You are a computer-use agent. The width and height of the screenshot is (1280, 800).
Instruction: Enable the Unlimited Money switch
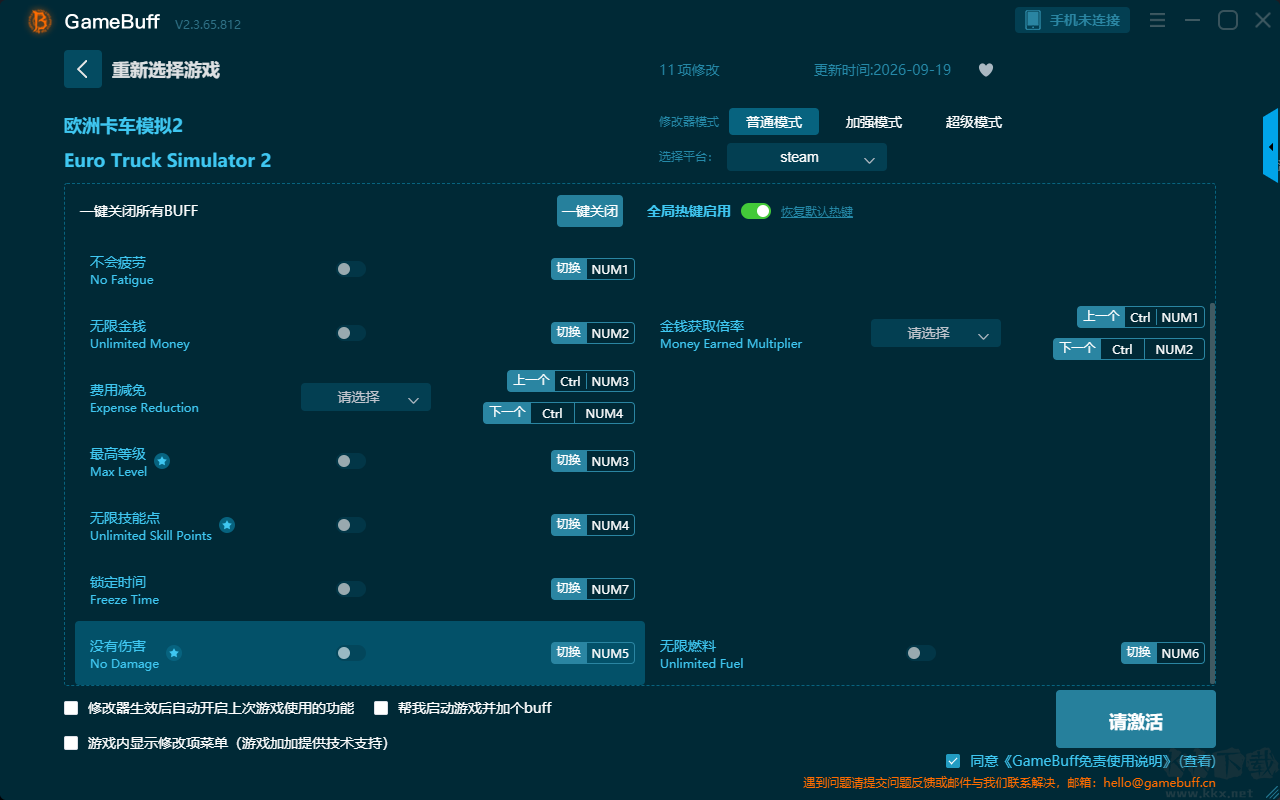click(x=351, y=333)
